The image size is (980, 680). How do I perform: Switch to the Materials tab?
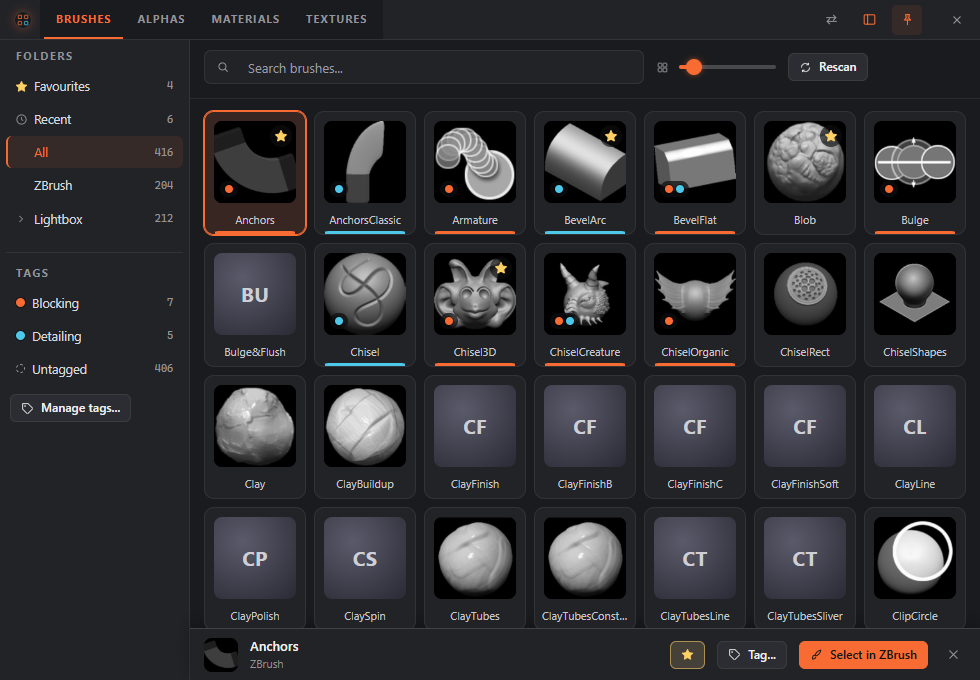[x=245, y=19]
